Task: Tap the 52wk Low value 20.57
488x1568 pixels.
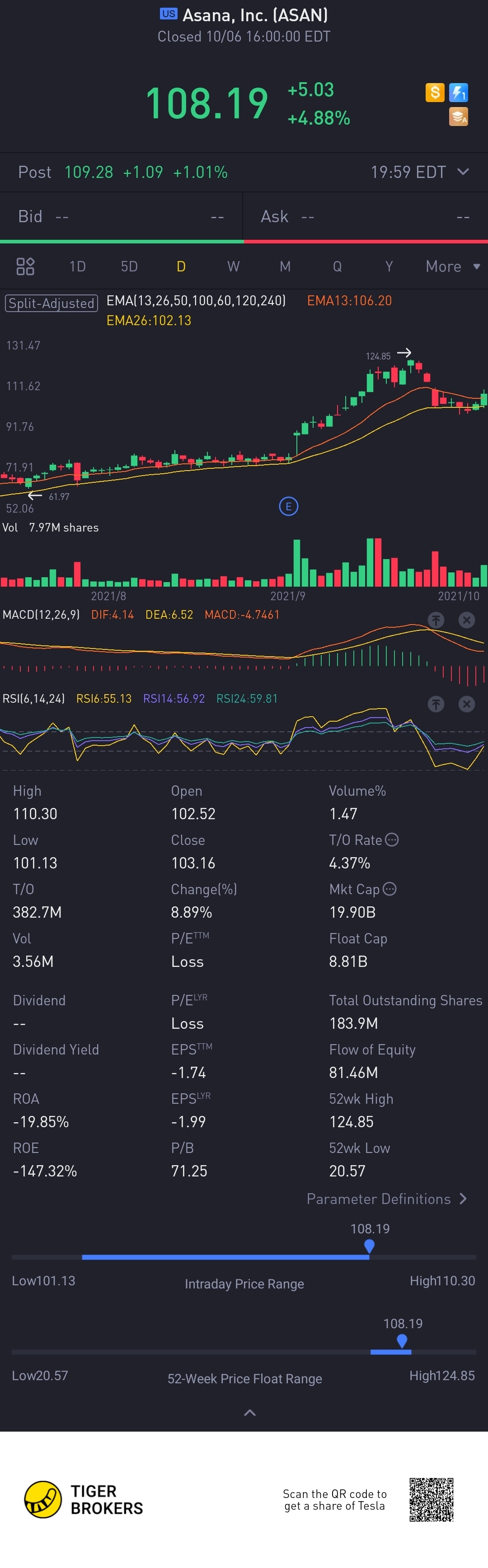Action: (347, 1171)
